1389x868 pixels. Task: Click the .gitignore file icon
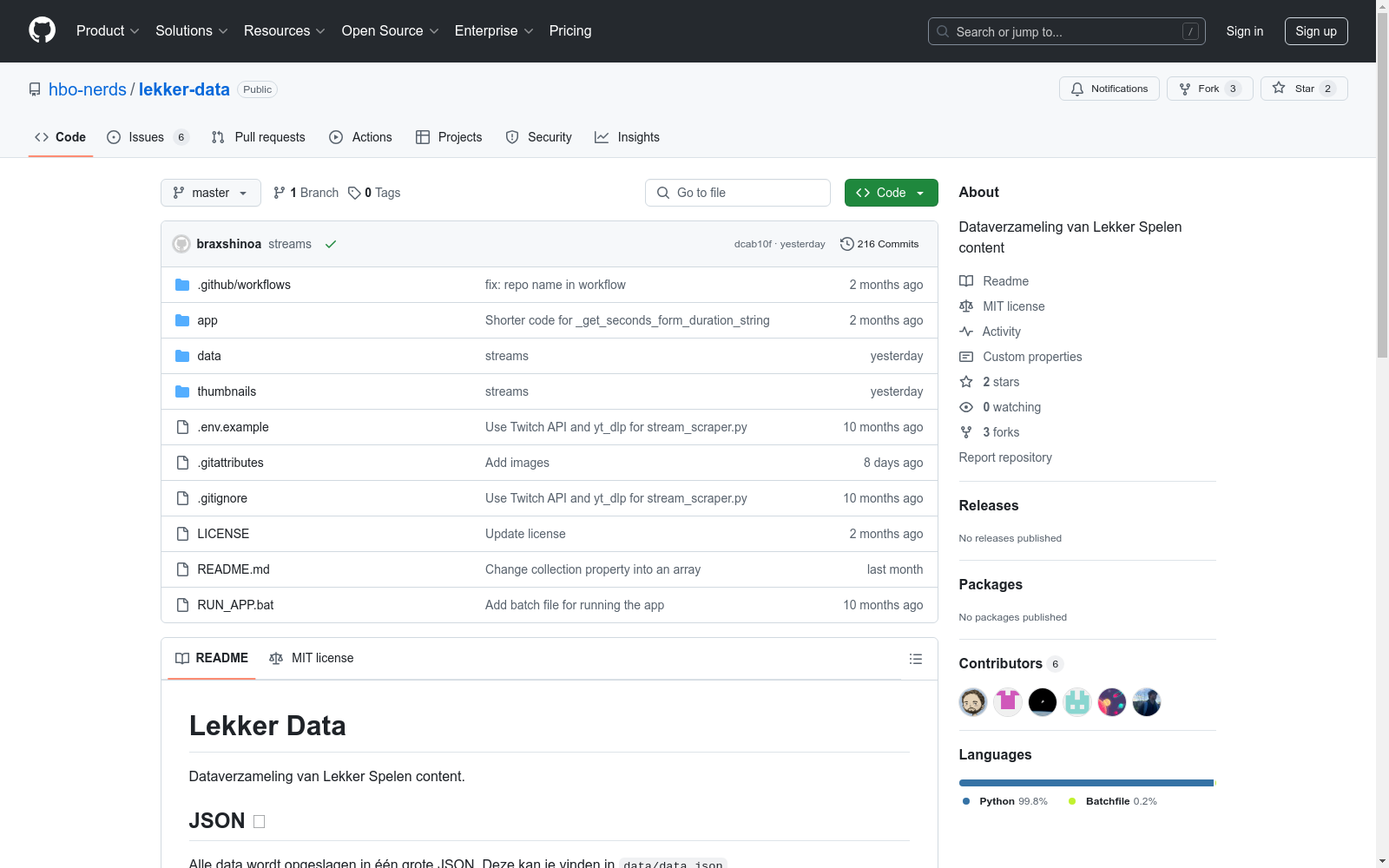tap(182, 498)
